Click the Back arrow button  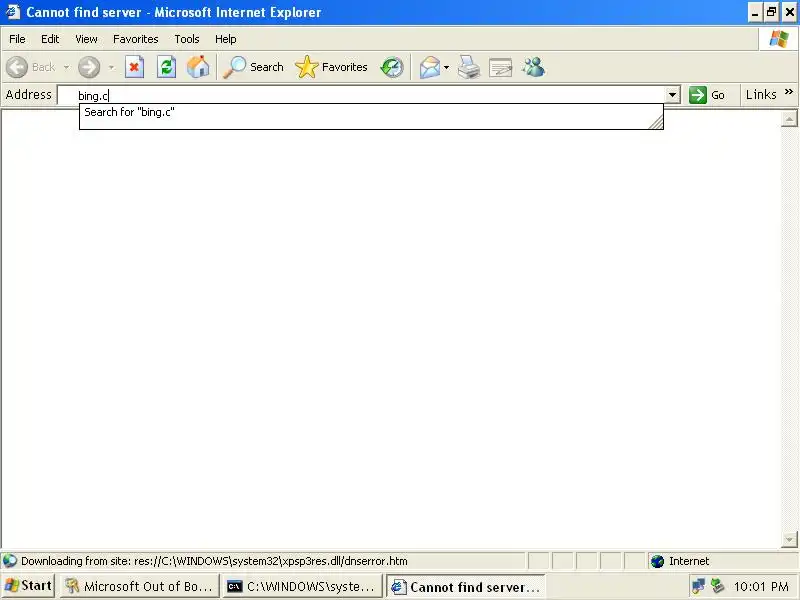click(x=17, y=67)
